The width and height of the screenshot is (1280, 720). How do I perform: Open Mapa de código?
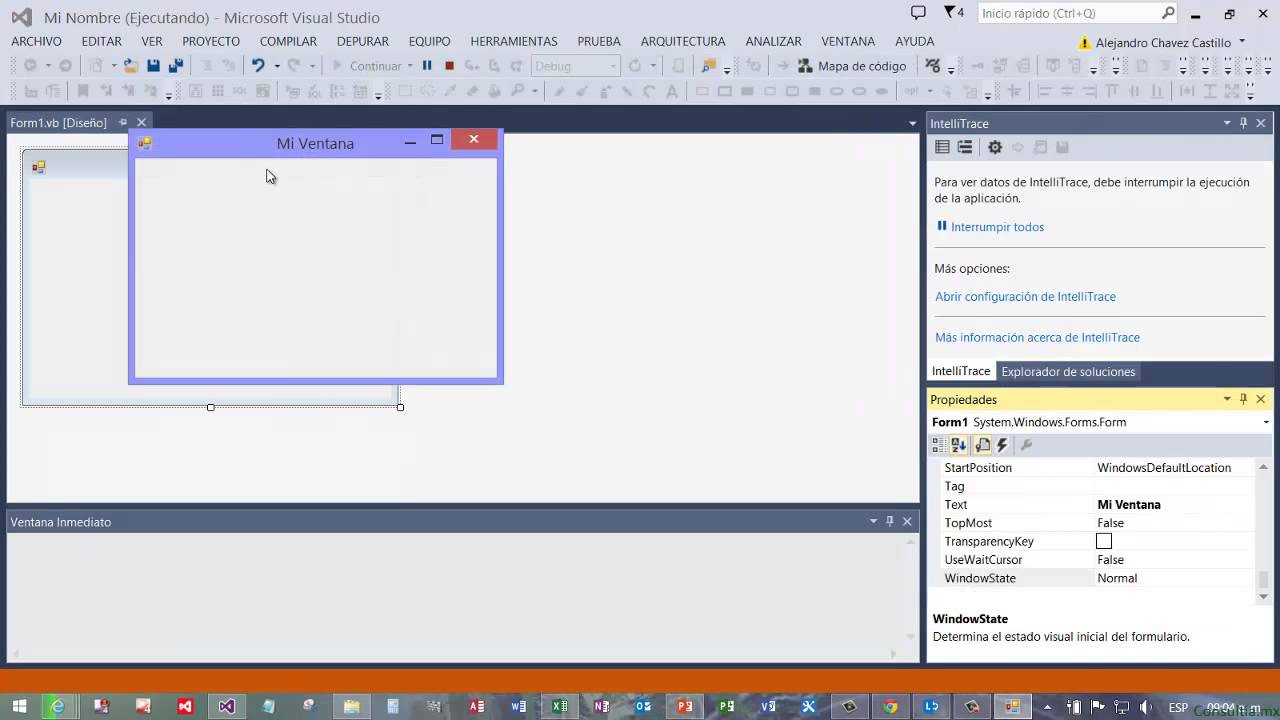coord(852,66)
